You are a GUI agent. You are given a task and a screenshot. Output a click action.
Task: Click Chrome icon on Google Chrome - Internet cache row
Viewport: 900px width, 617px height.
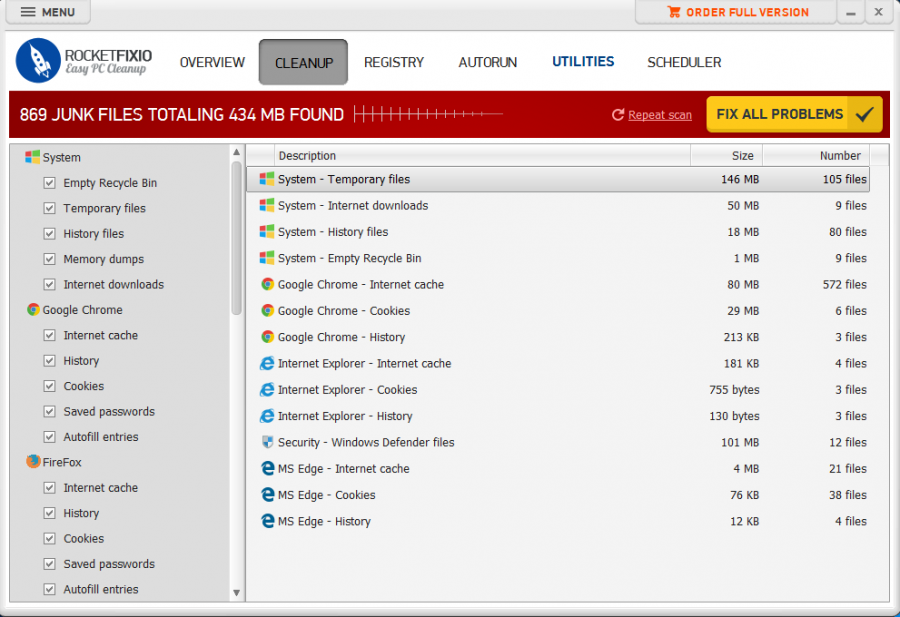click(267, 284)
